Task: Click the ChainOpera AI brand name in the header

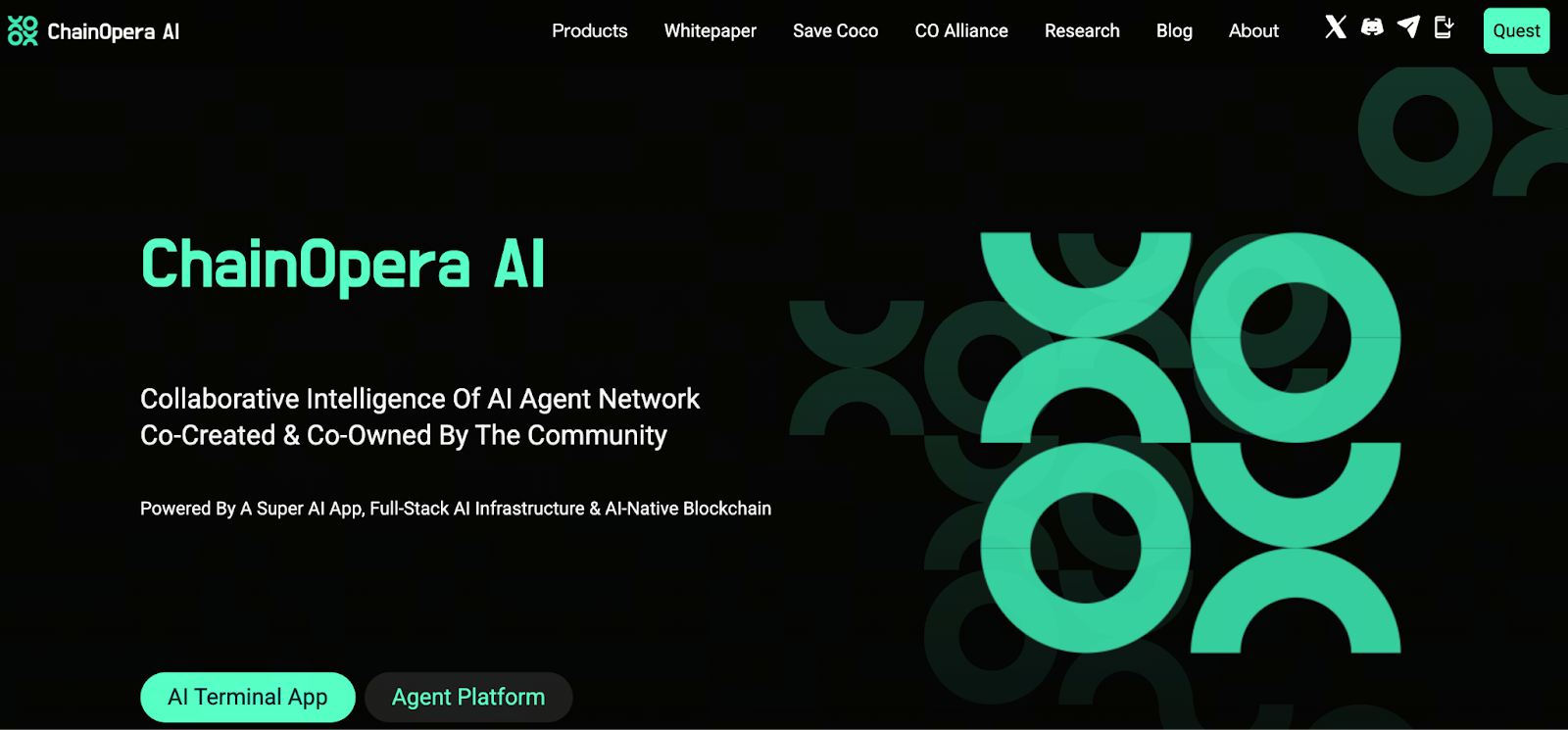Action: tap(114, 32)
